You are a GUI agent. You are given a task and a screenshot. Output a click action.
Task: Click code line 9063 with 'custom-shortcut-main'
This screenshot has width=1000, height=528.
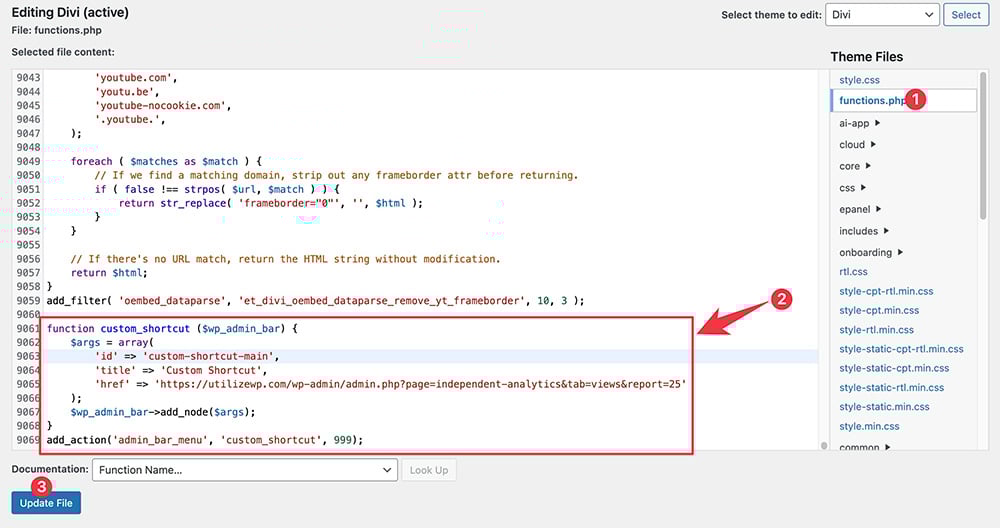(186, 356)
